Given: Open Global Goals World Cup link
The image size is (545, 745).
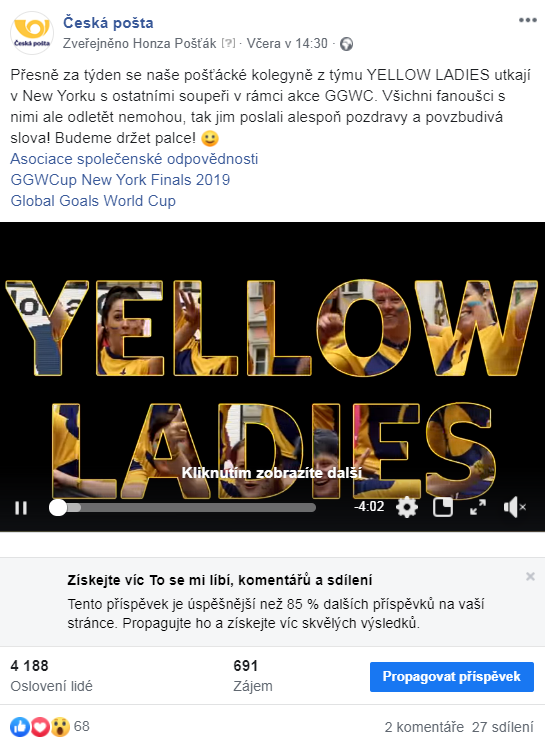Looking at the screenshot, I should coord(93,201).
